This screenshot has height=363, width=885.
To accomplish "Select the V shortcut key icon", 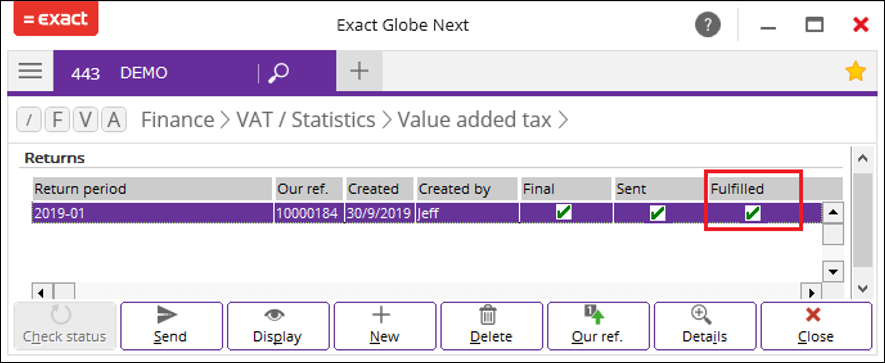I will click(85, 120).
